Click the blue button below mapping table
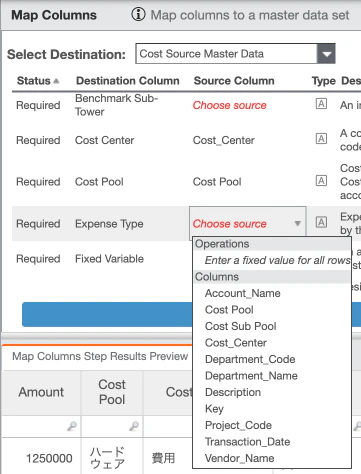 pos(107,314)
